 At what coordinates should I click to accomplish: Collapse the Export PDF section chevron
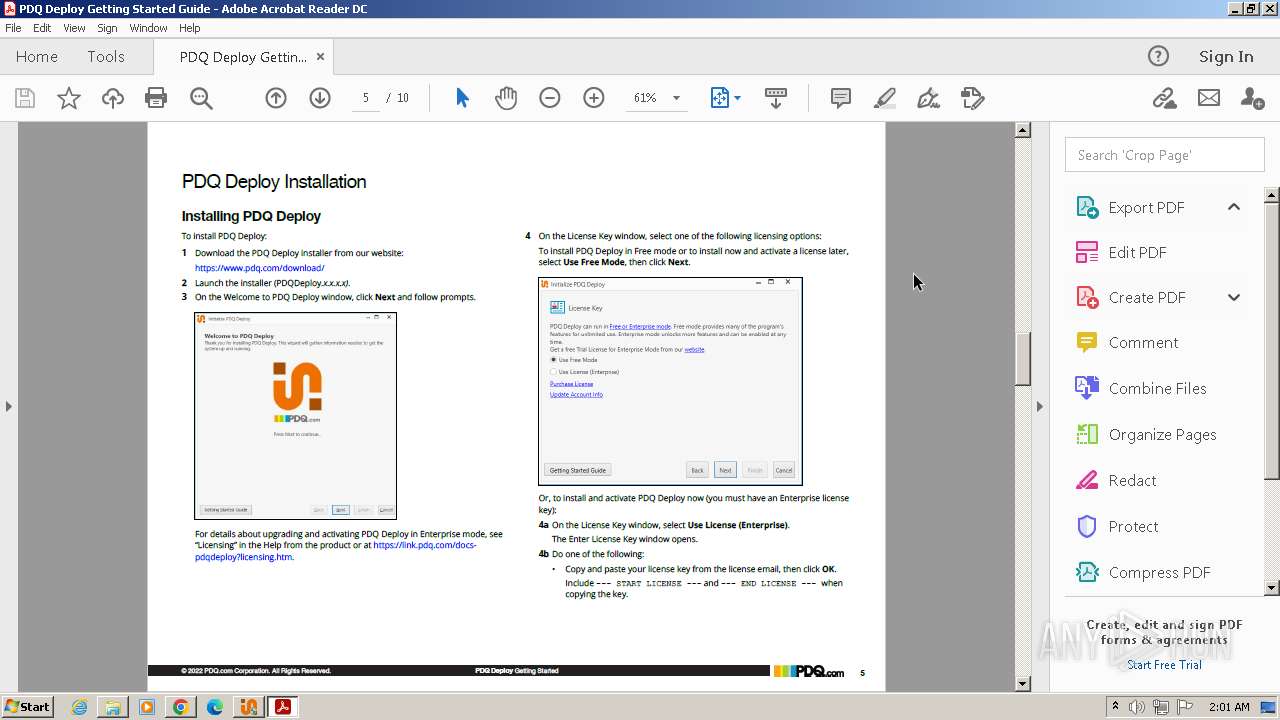(x=1234, y=207)
